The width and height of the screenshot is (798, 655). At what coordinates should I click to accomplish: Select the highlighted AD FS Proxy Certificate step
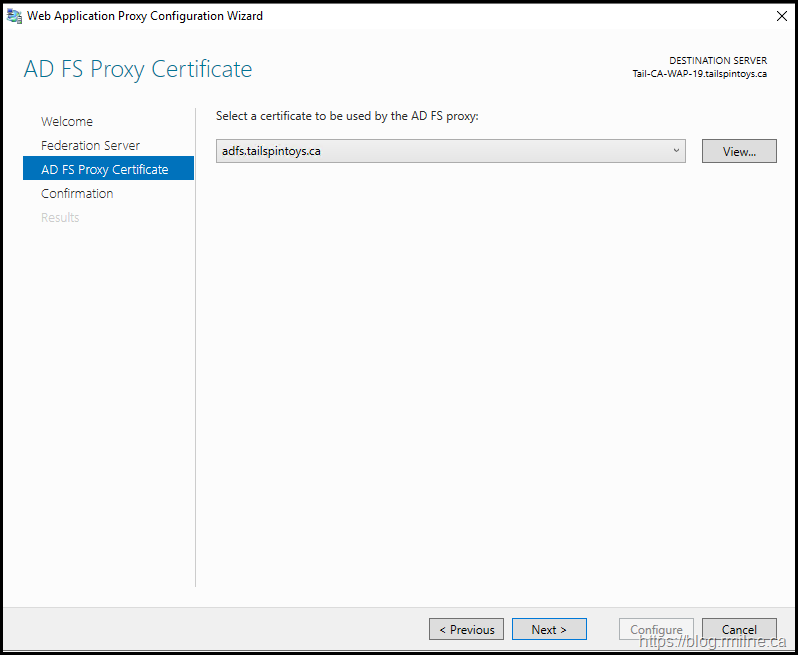[105, 169]
